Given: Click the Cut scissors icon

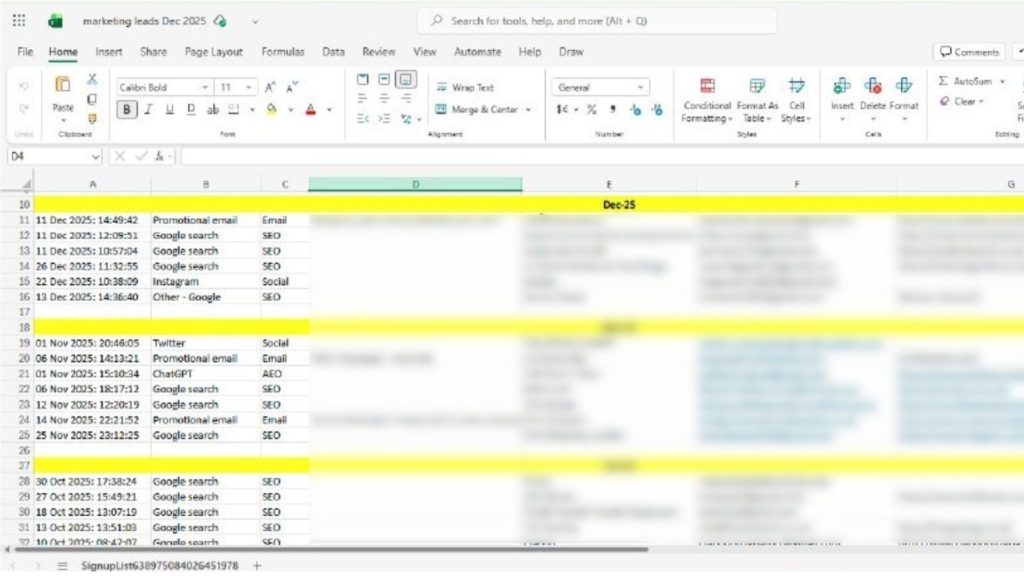Looking at the screenshot, I should pos(92,79).
